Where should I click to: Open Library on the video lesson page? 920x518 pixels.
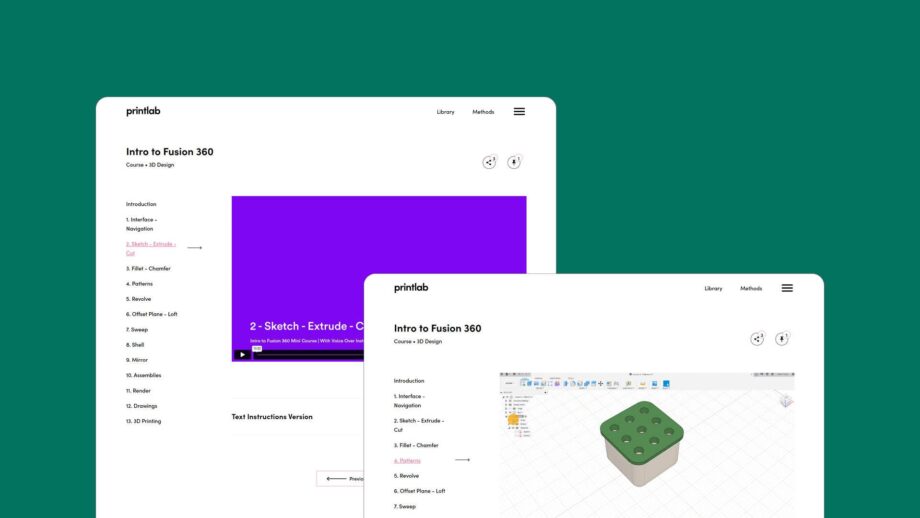[x=445, y=112]
